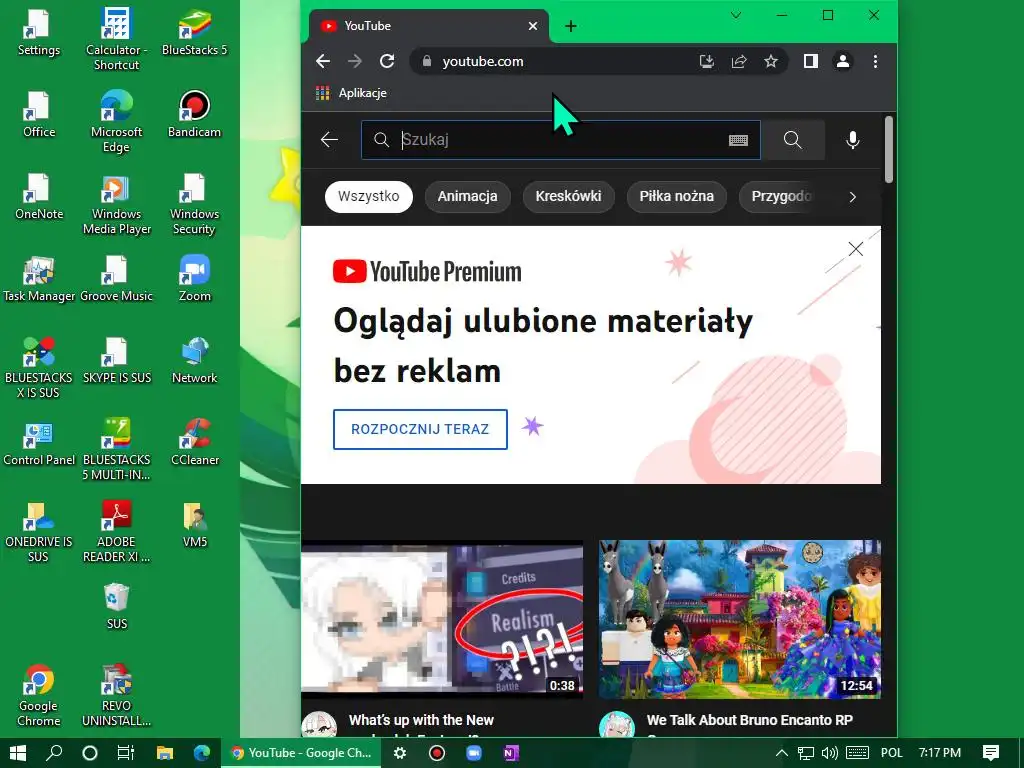
Task: Select the REVO UNINSTALL desktop icon
Action: (x=116, y=696)
